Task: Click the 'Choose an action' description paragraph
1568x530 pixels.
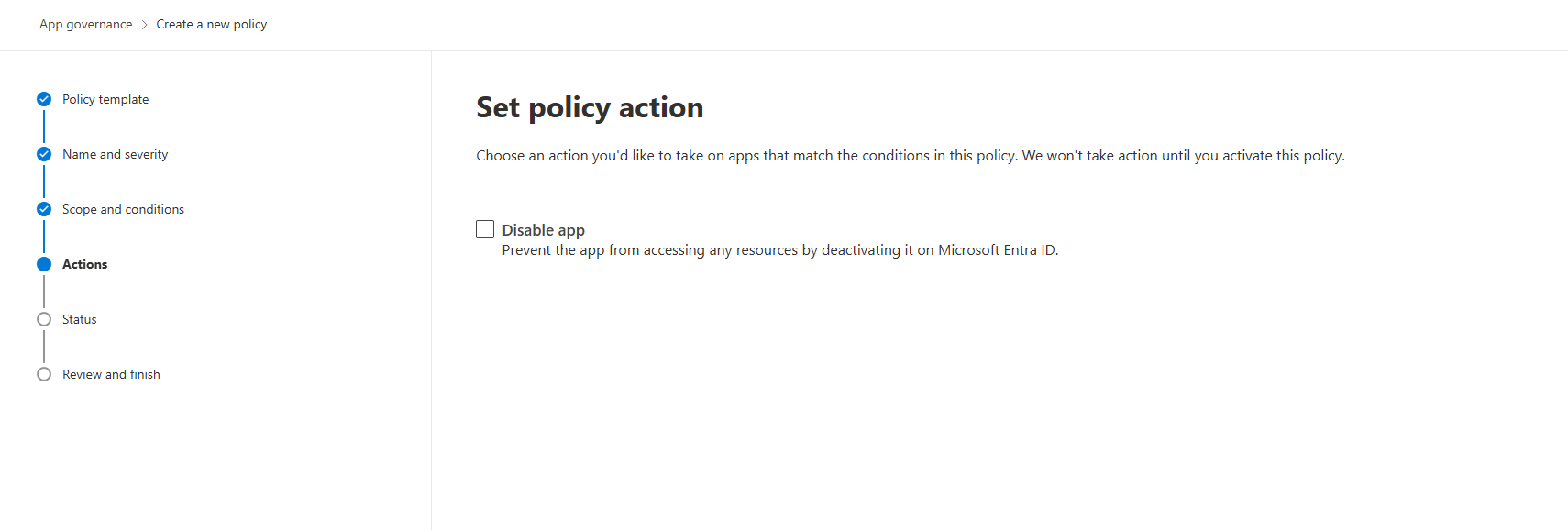Action: click(910, 156)
